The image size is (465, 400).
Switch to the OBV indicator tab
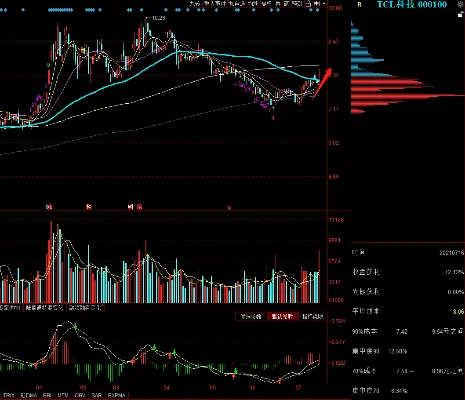(x=80, y=395)
